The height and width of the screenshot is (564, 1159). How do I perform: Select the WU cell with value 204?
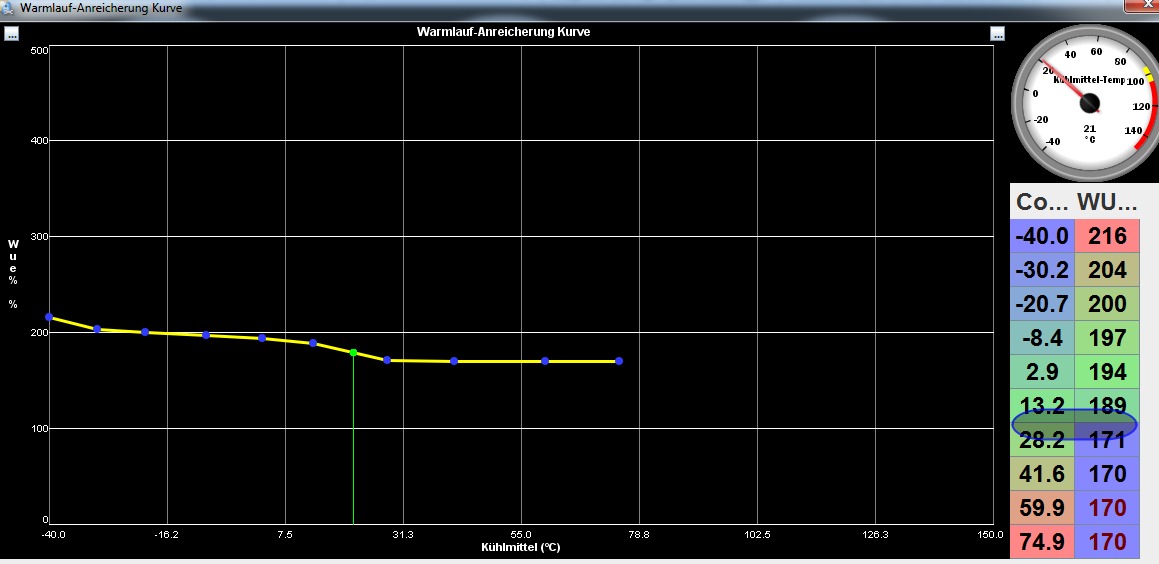[1107, 270]
